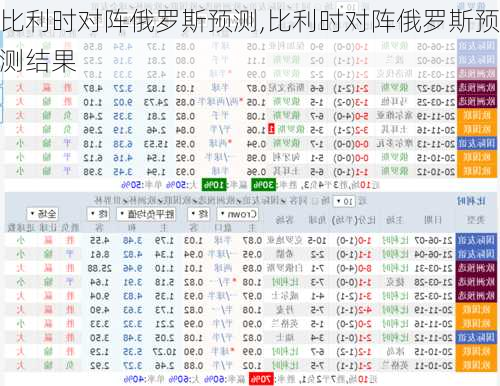Open the recent-10 matches count dropdown
The height and width of the screenshot is (386, 500).
coord(344,201)
